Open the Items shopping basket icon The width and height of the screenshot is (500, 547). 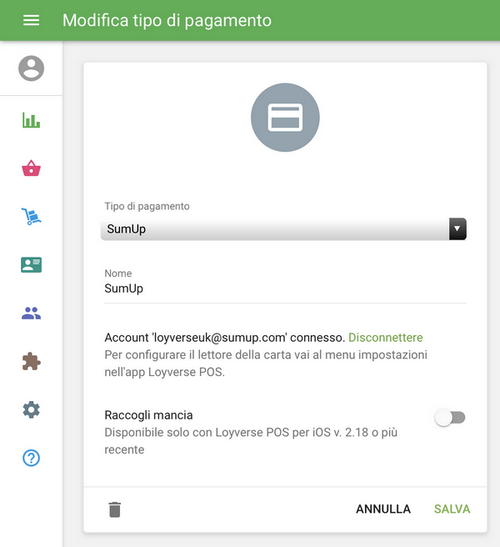coord(31,168)
